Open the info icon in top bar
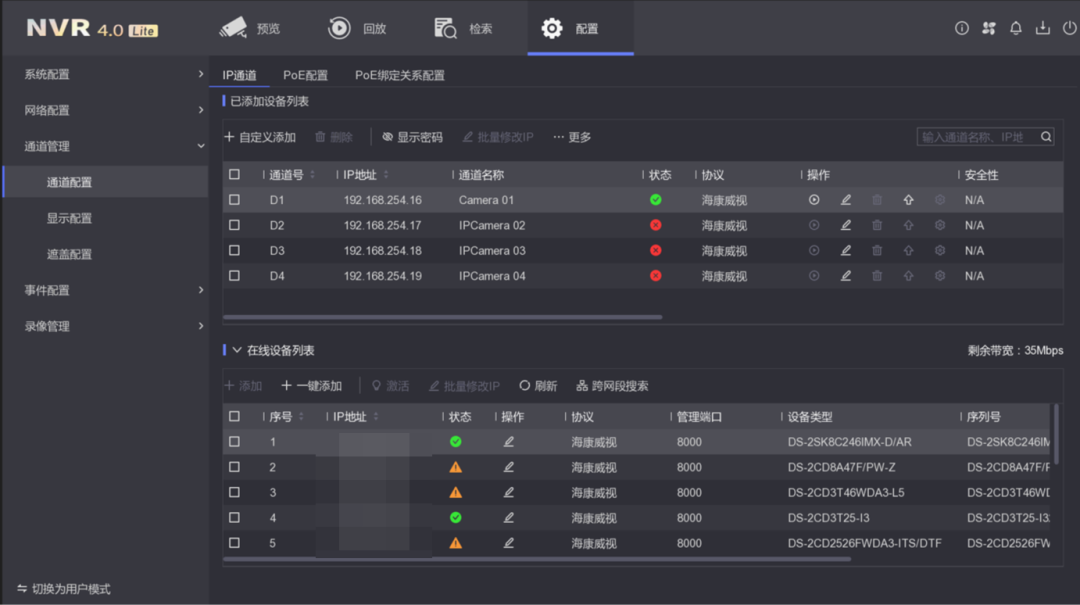Viewport: 1080px width, 605px height. coord(962,29)
